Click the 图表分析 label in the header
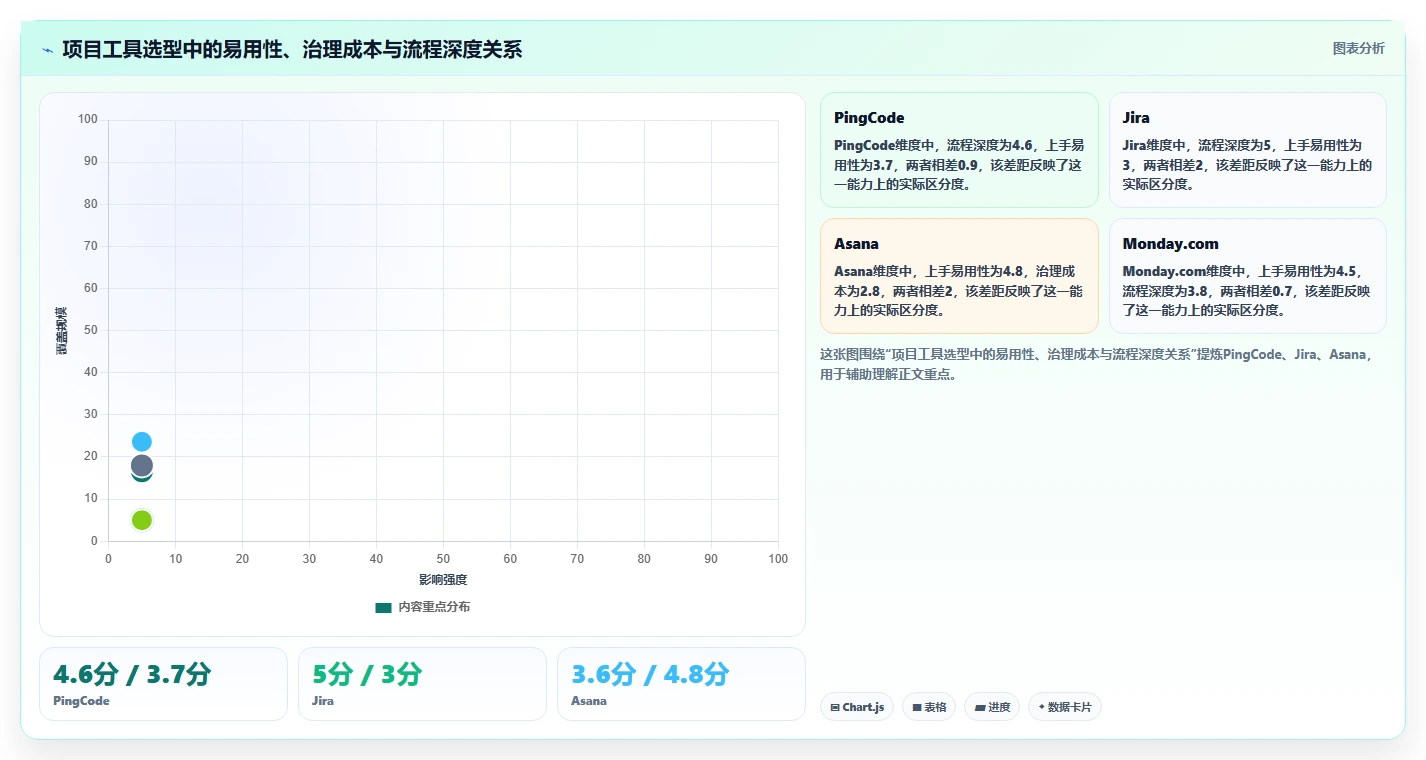The image size is (1426, 760). (1358, 48)
